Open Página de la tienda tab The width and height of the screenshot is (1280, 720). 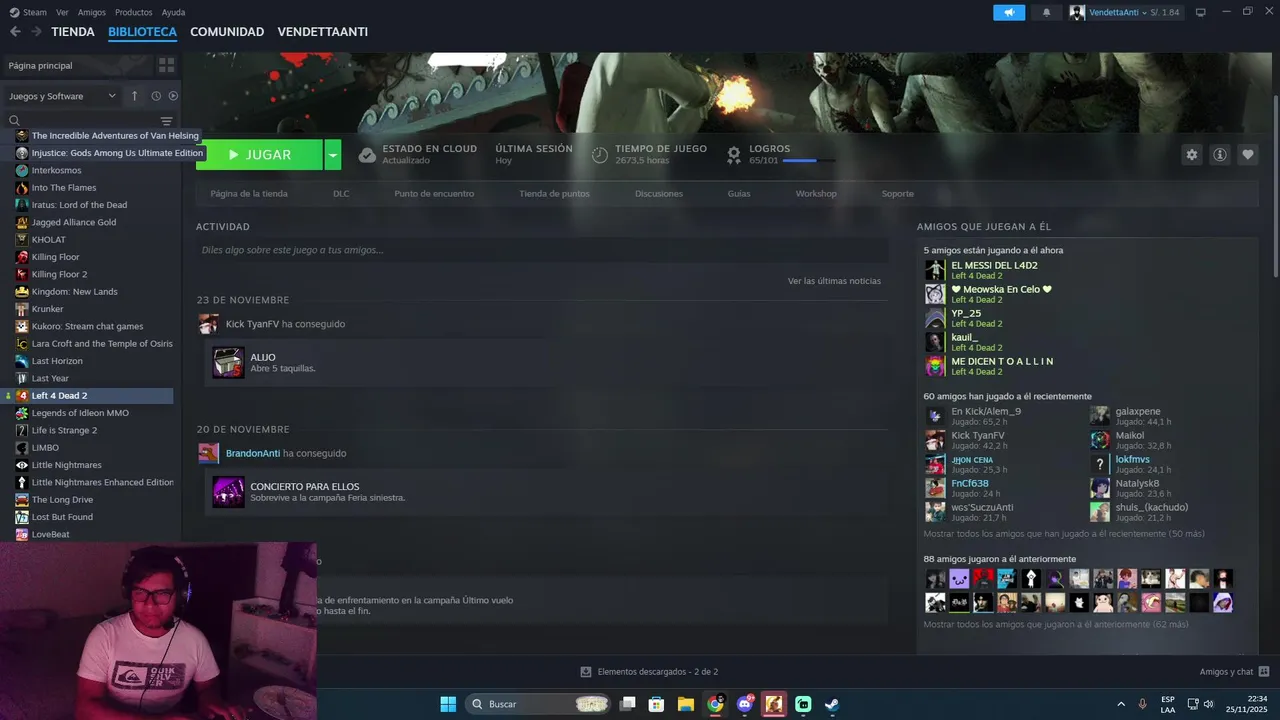[x=249, y=194]
